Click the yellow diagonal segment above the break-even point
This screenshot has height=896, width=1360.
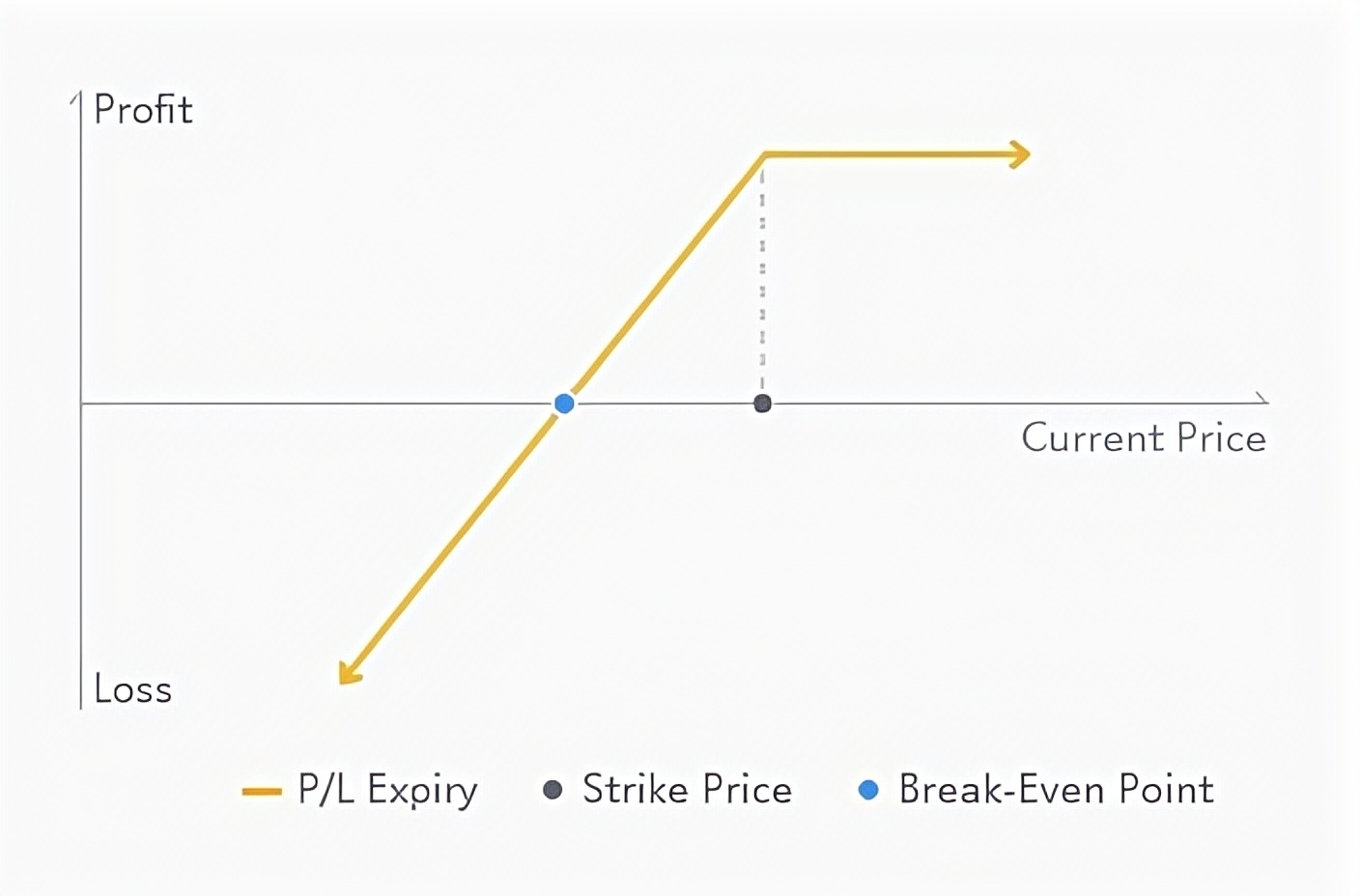666,276
